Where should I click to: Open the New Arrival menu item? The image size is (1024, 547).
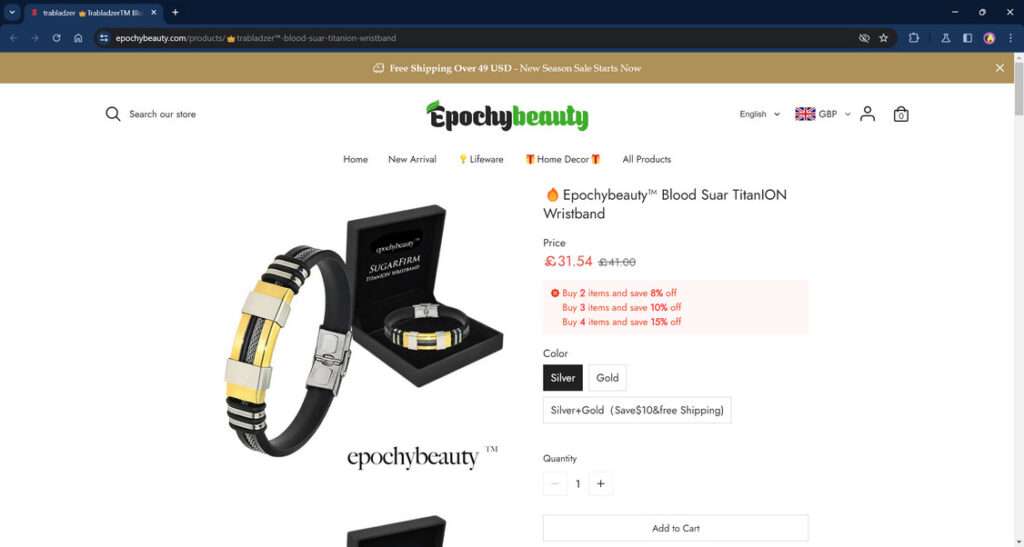[412, 159]
